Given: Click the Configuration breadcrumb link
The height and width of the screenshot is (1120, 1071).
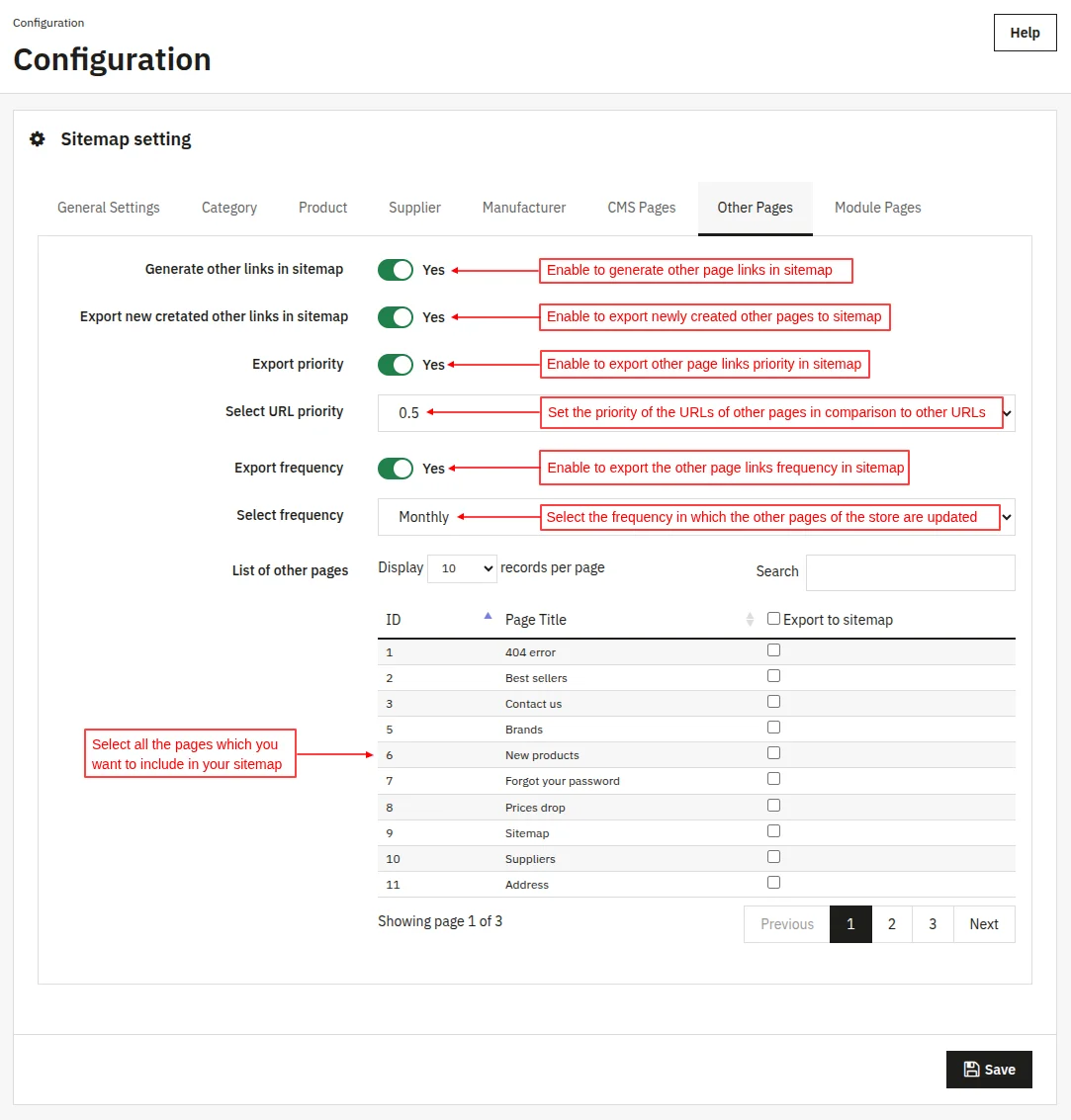Looking at the screenshot, I should (x=48, y=23).
